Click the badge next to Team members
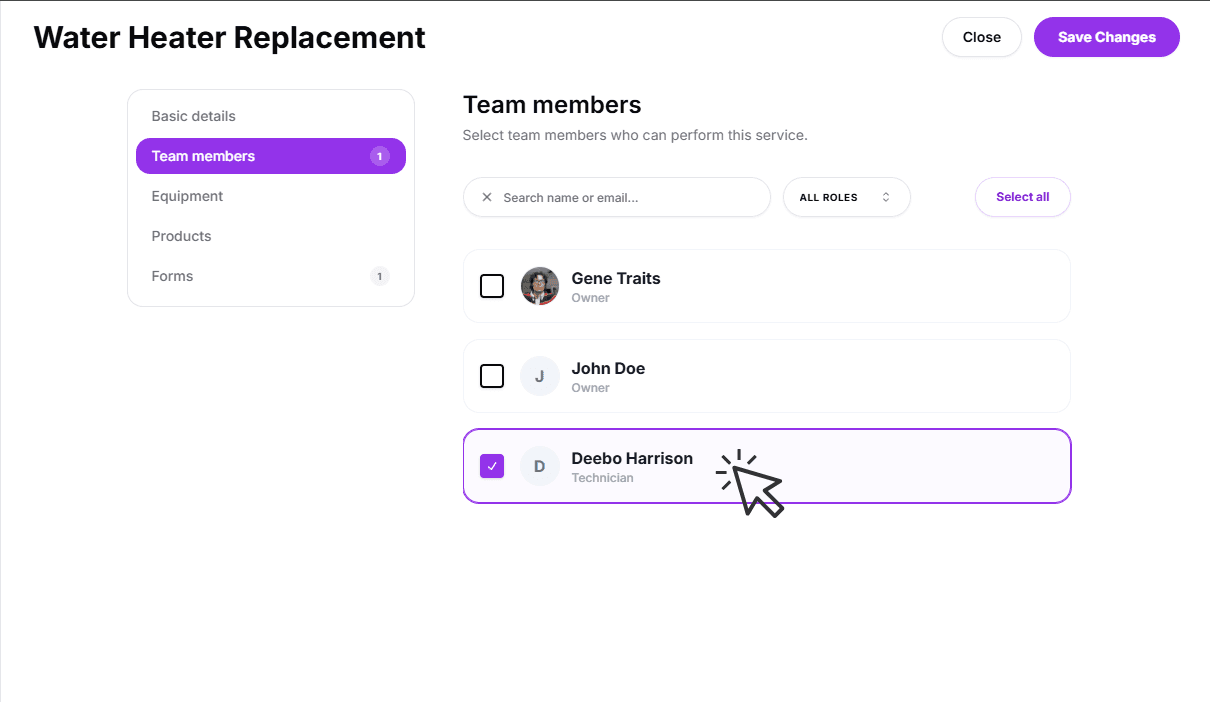This screenshot has width=1210, height=702. click(380, 156)
